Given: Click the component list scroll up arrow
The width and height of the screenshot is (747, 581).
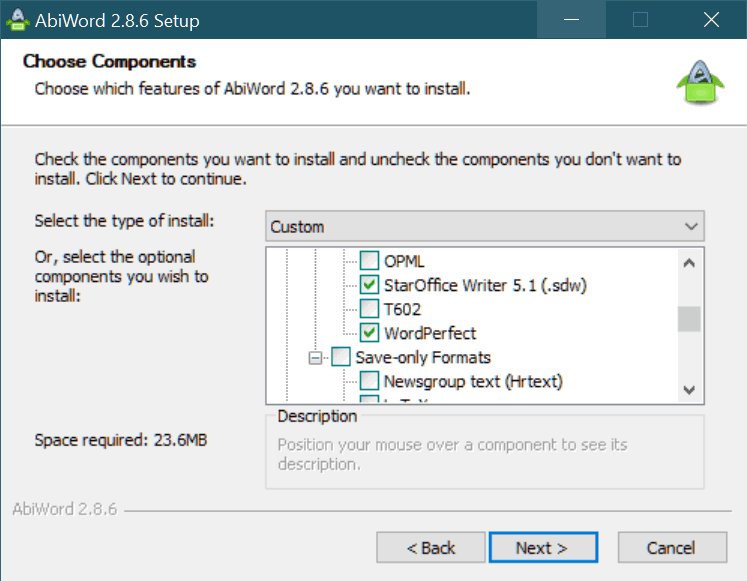Looking at the screenshot, I should click(689, 262).
